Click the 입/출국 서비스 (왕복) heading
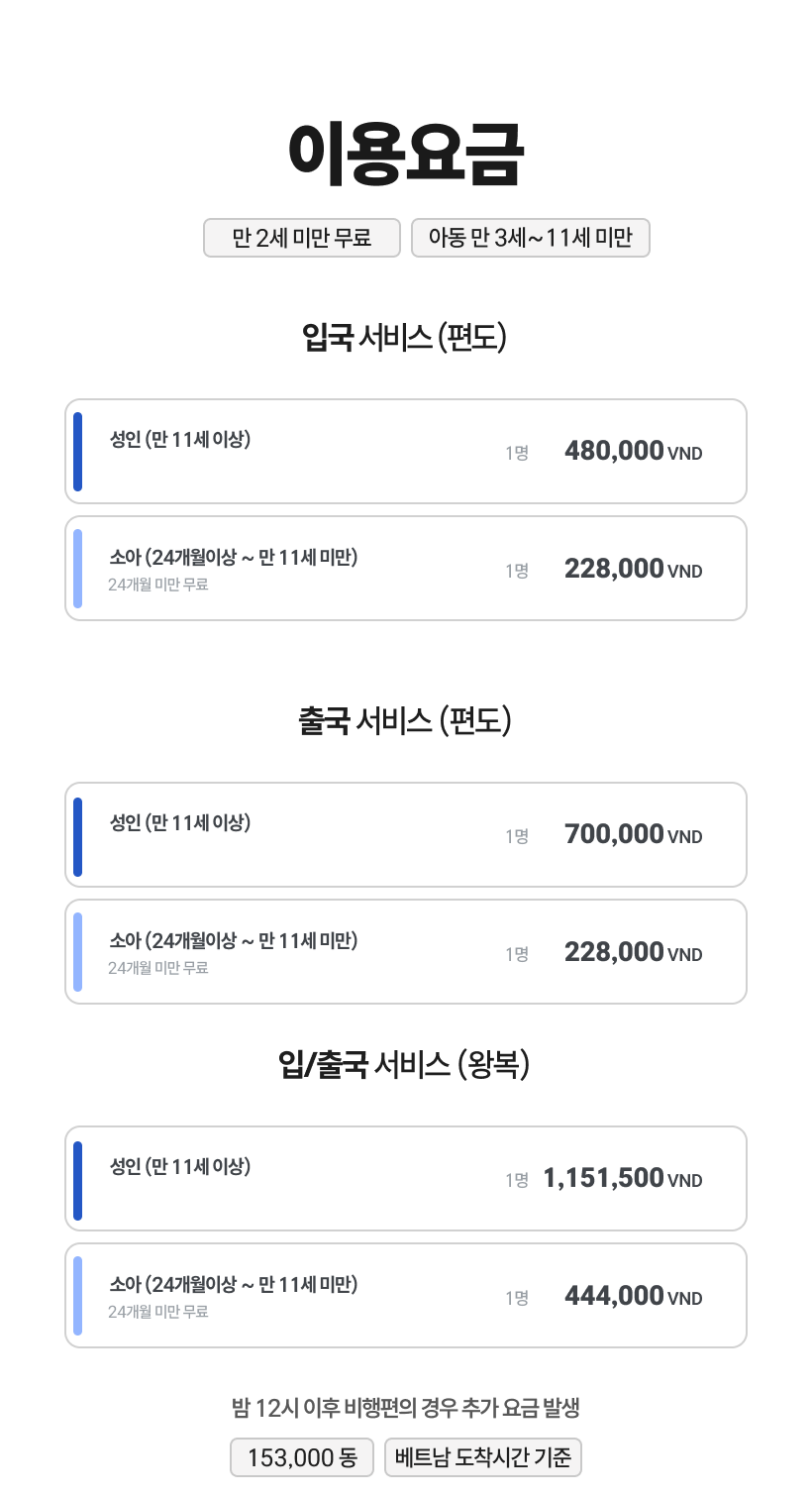Image resolution: width=812 pixels, height=1497 pixels. point(405,1065)
